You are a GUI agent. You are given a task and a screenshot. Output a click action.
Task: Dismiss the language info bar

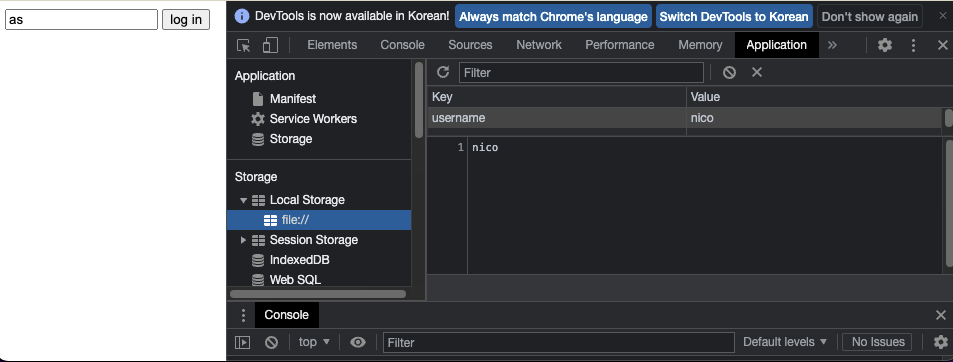943,15
